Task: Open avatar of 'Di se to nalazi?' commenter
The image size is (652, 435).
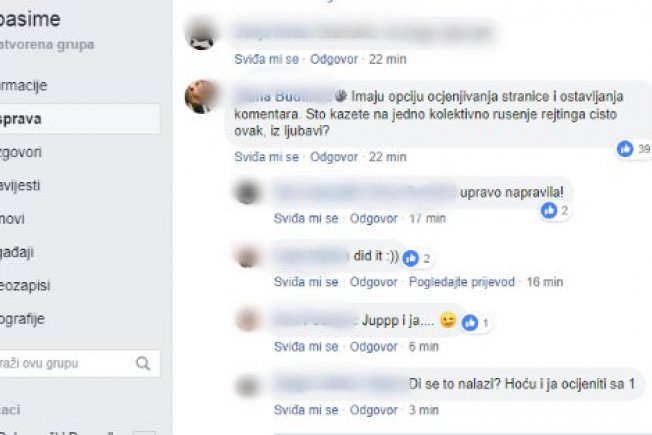Action: click(247, 386)
